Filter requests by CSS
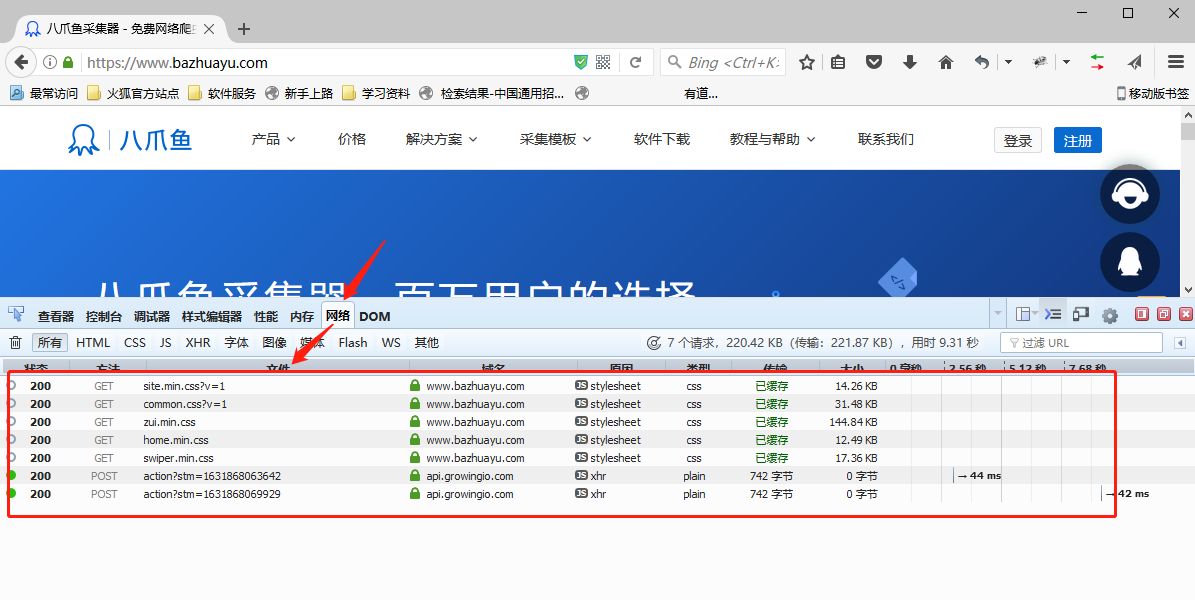Image resolution: width=1195 pixels, height=600 pixels. [135, 343]
